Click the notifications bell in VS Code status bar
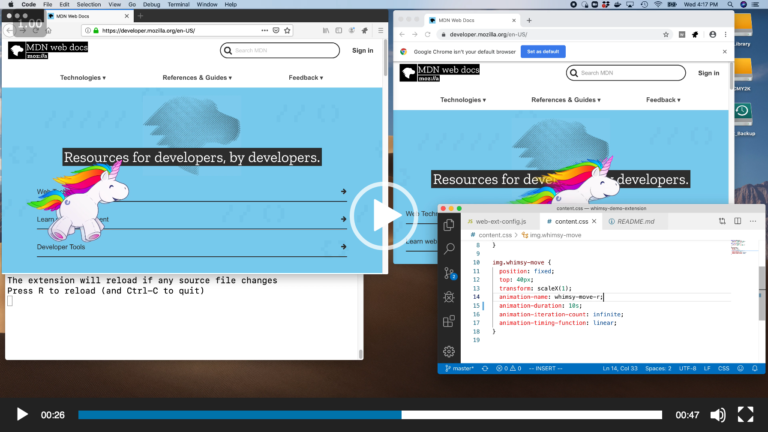The image size is (768, 432). coord(755,368)
